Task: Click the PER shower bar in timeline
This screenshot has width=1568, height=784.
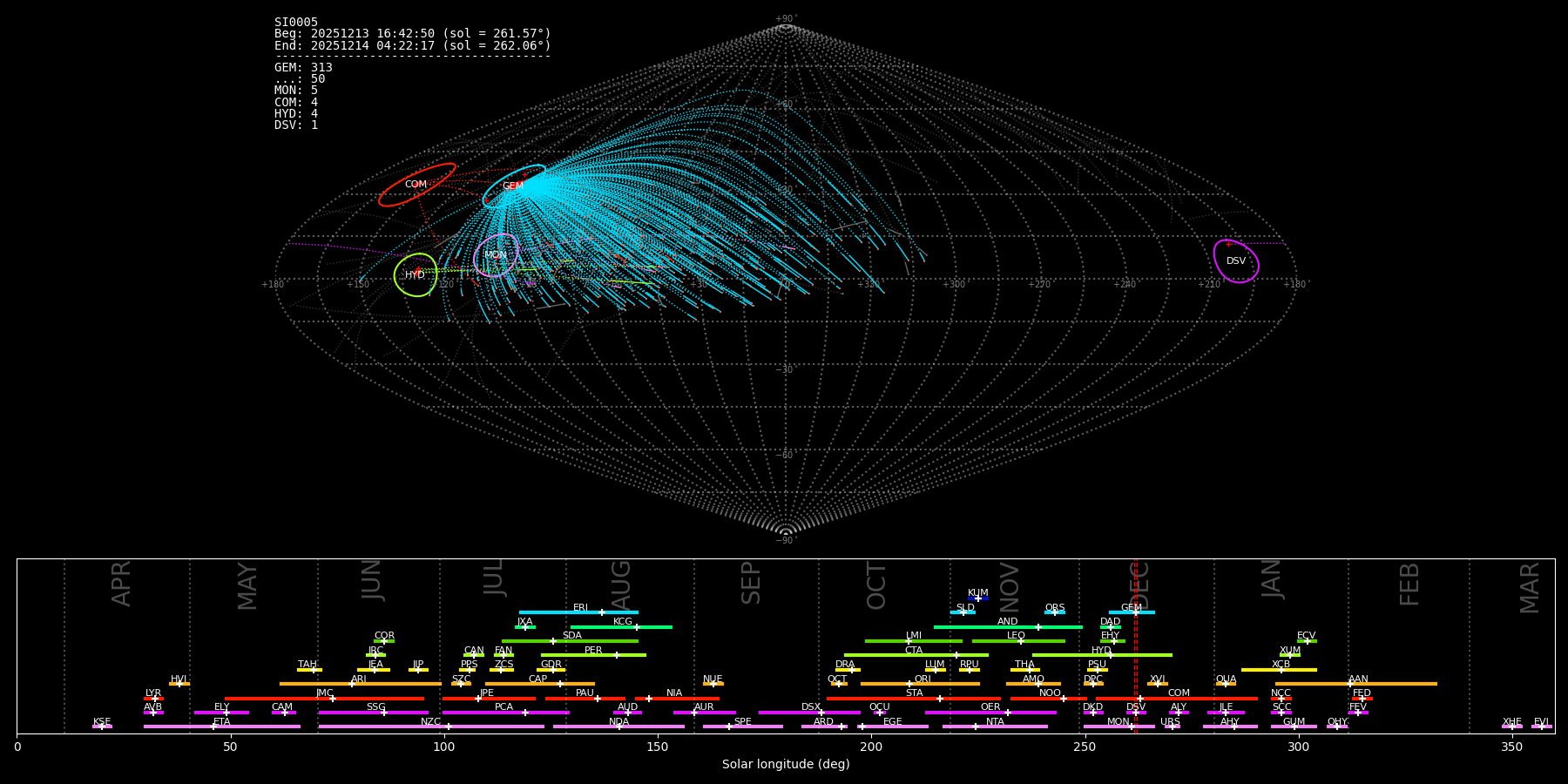Action: [x=593, y=655]
